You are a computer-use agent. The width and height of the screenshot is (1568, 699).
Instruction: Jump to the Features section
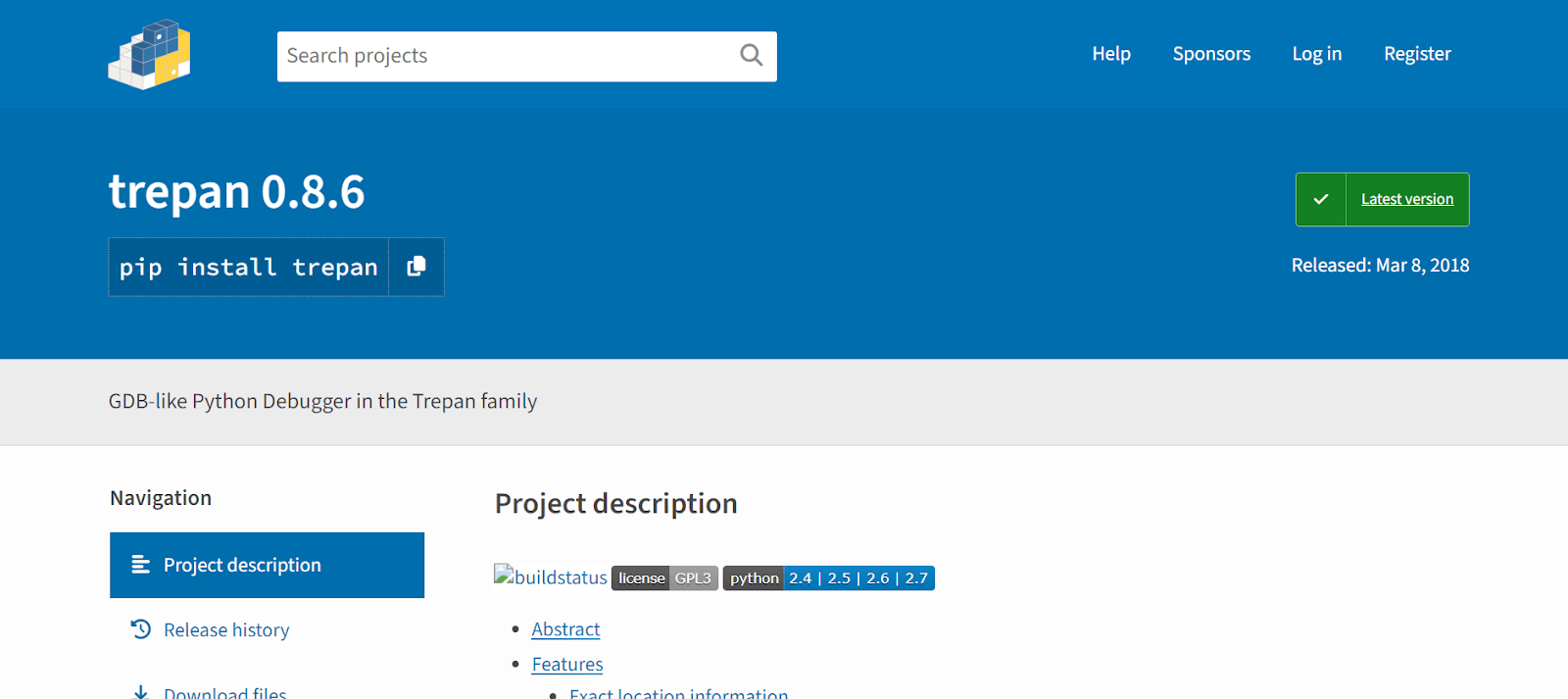pos(567,665)
